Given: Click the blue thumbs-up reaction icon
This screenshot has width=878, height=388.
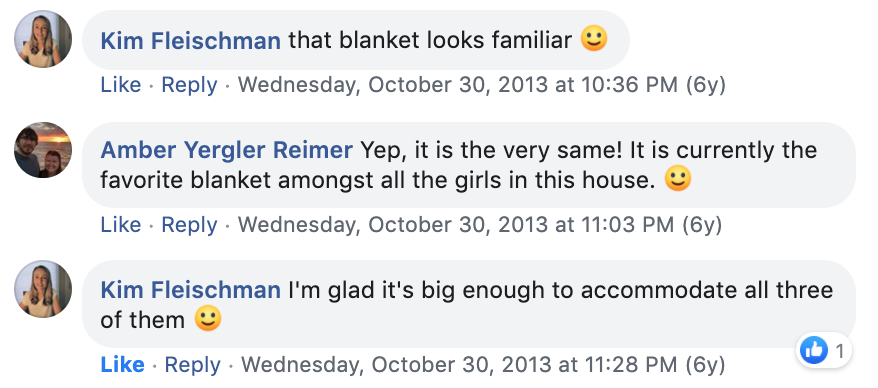Looking at the screenshot, I should [x=814, y=350].
